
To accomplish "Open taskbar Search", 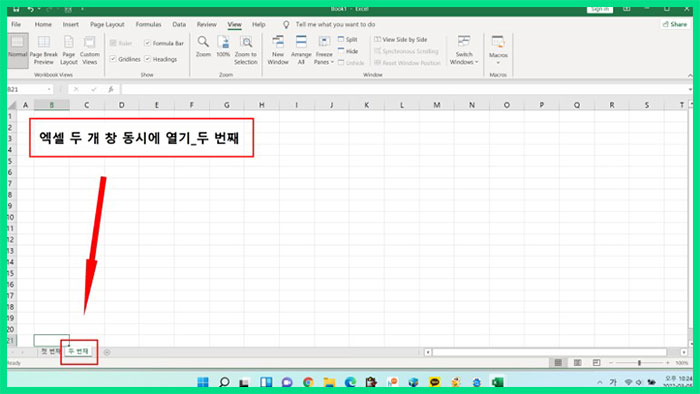I will pyautogui.click(x=225, y=382).
